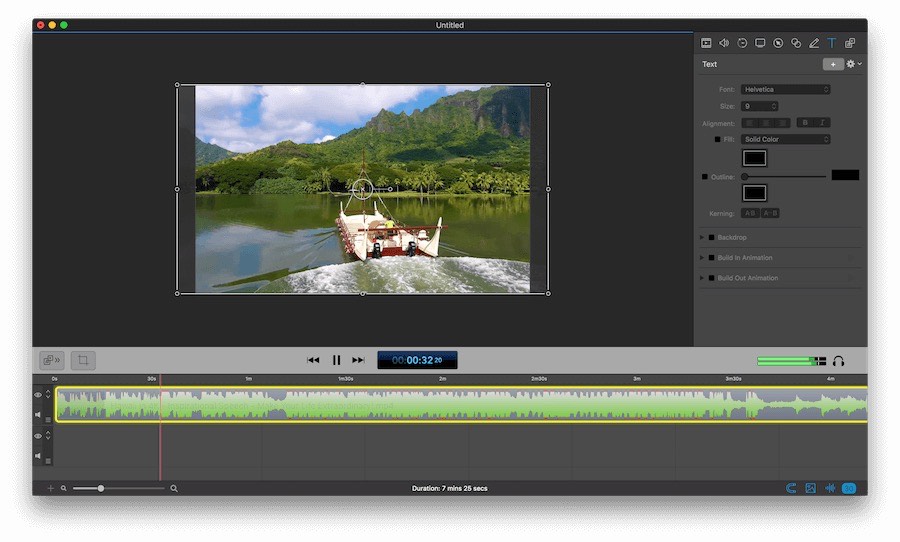Viewport: 900px width, 542px height.
Task: Zoom out timeline with small magnifier
Action: click(64, 489)
